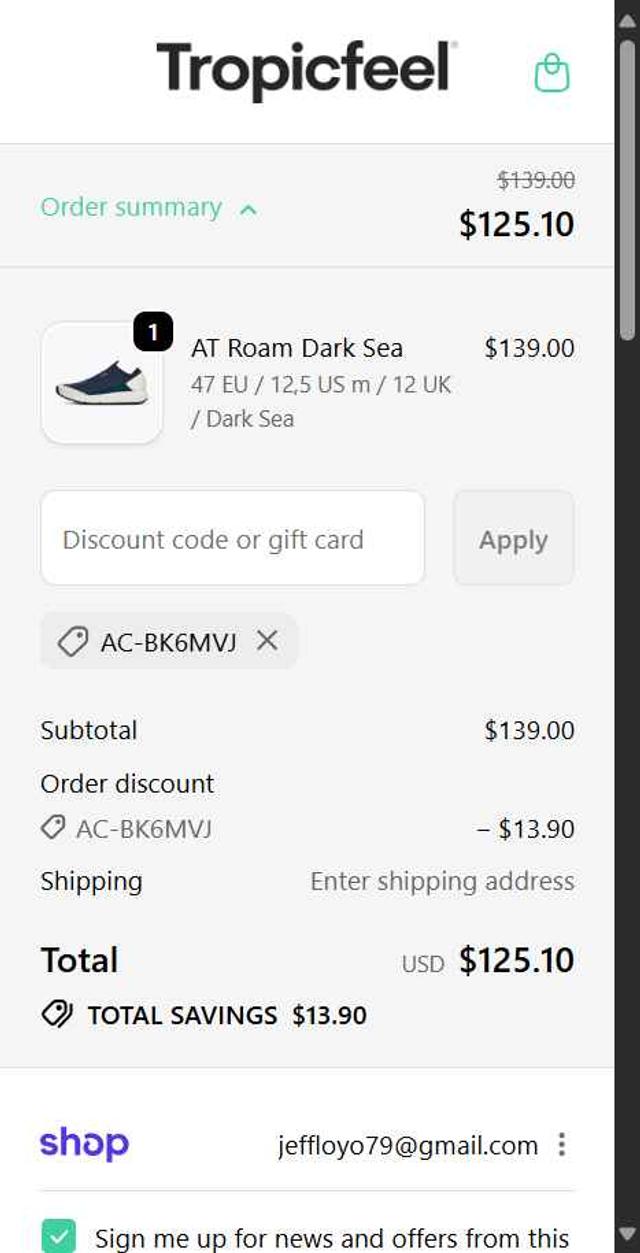This screenshot has width=640, height=1253.
Task: Open the three-dot menu next to email
Action: (562, 1144)
